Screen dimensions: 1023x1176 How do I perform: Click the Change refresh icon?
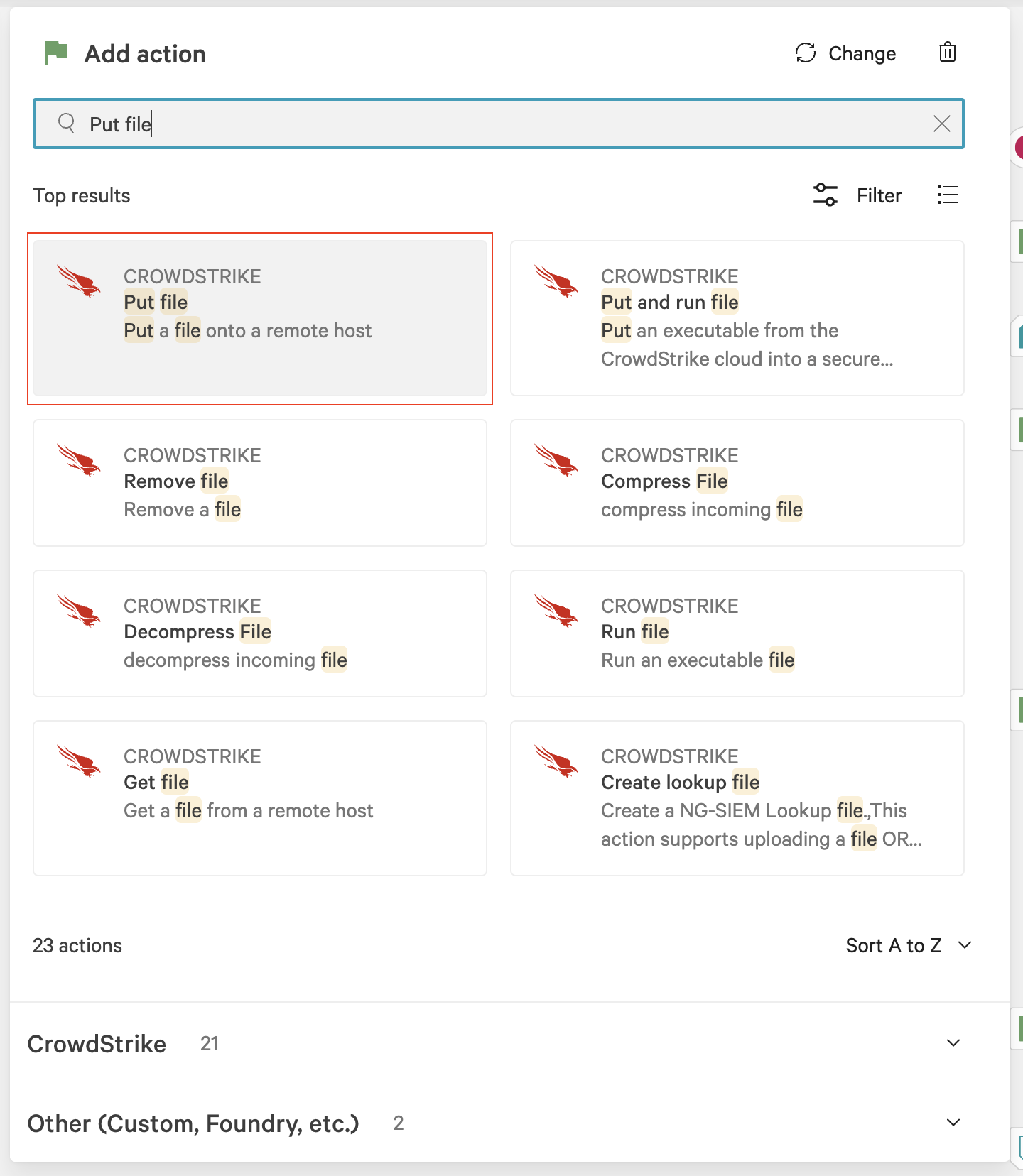click(806, 53)
